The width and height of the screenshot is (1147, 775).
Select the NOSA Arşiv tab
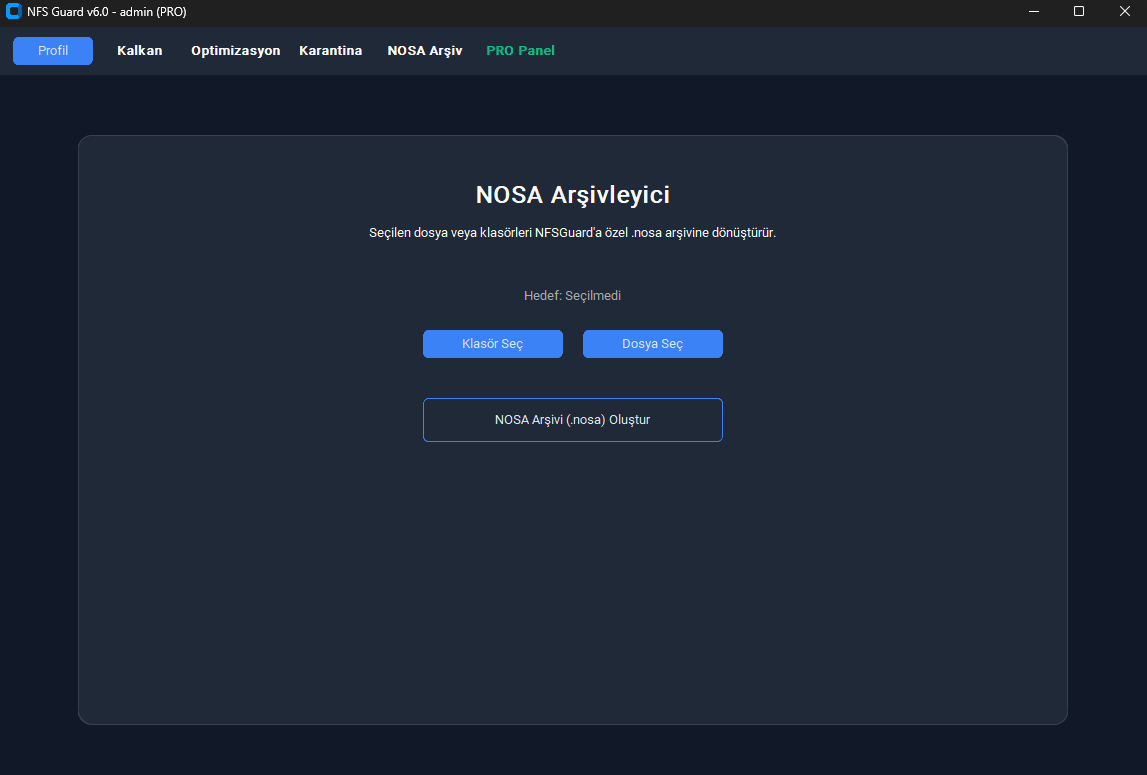click(x=425, y=50)
